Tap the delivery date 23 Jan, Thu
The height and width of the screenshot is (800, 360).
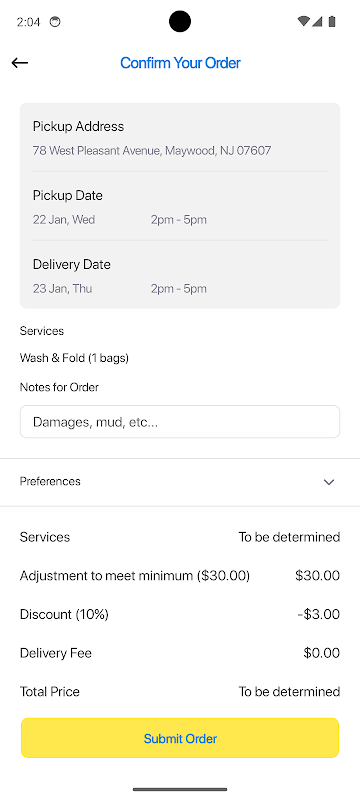[x=62, y=289]
